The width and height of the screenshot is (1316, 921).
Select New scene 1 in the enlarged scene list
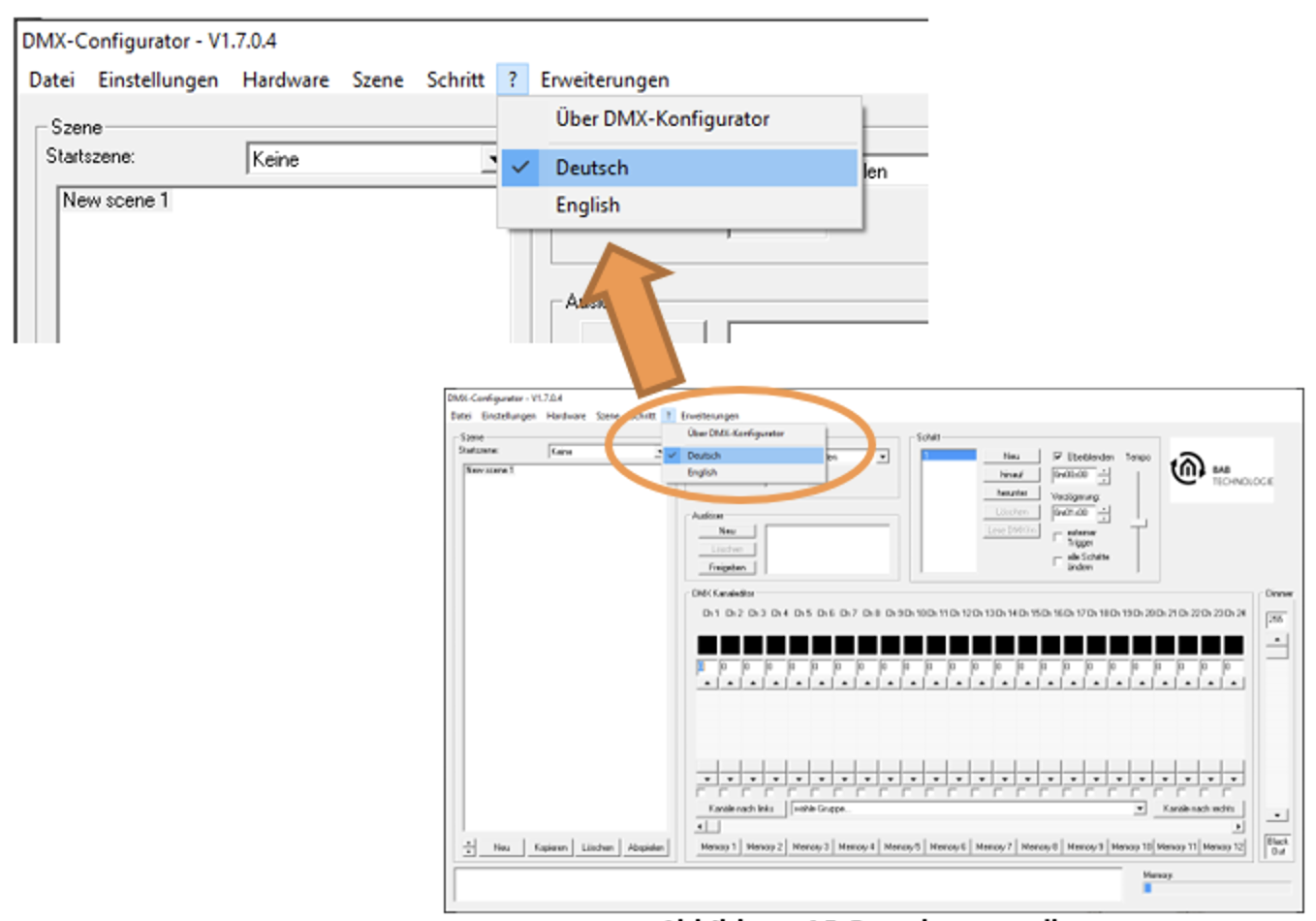coord(115,200)
